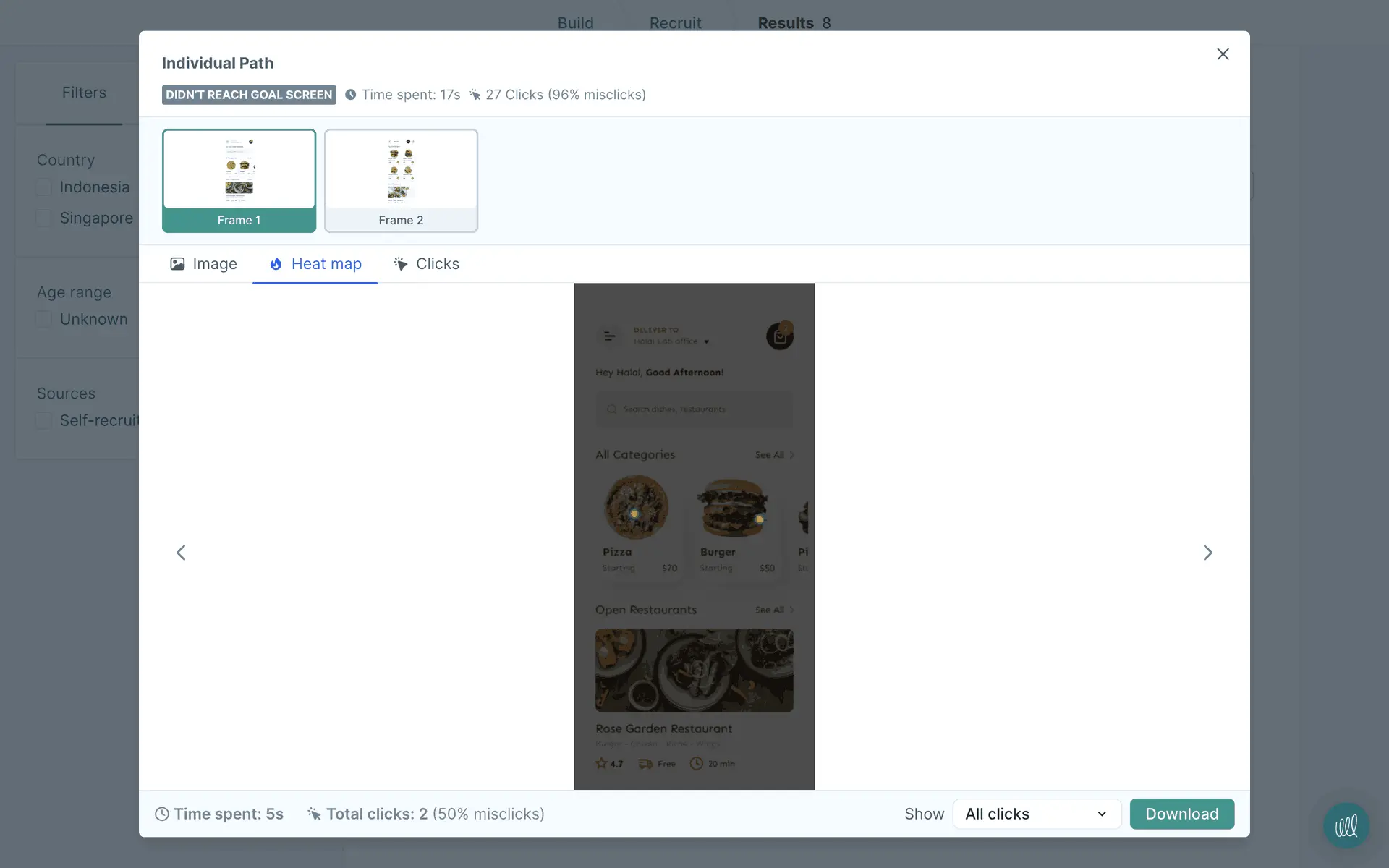Image resolution: width=1389 pixels, height=868 pixels.
Task: Switch to the Image tab
Action: pos(204,264)
